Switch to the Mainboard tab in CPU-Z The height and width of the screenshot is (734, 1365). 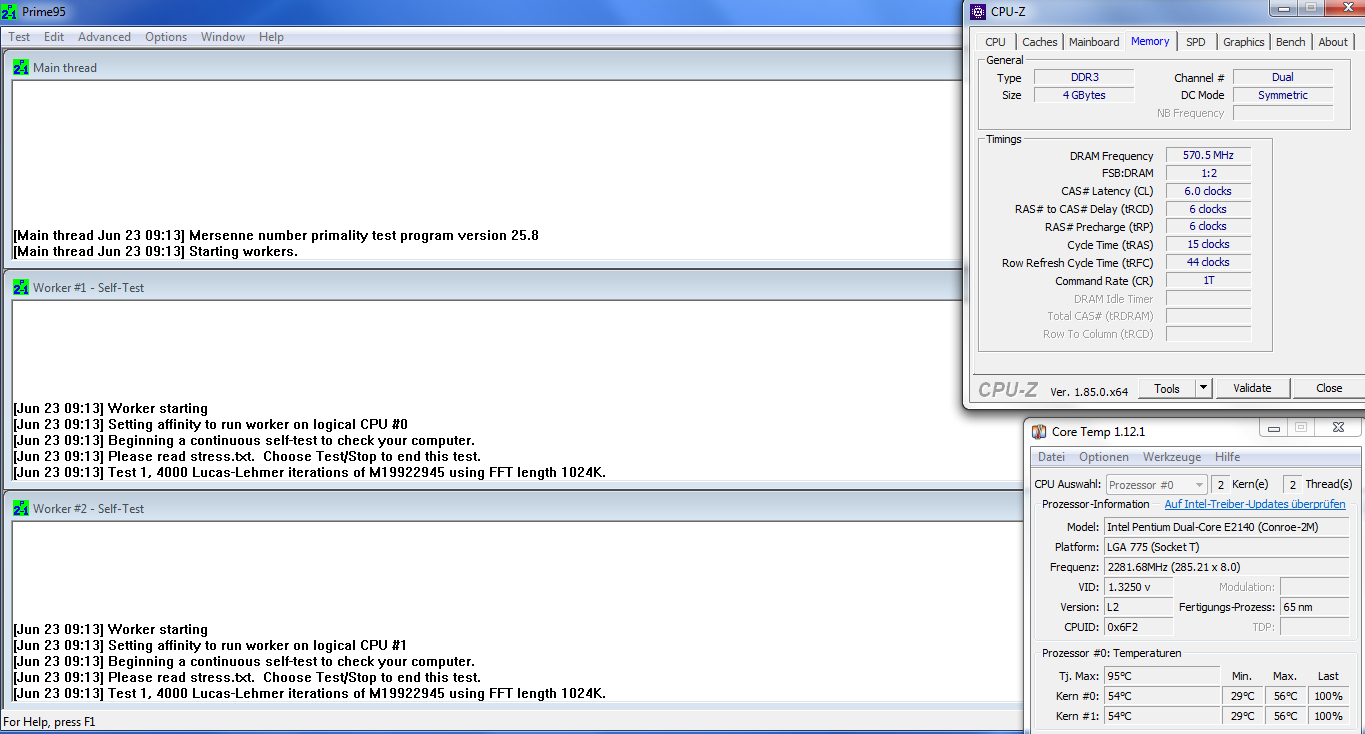pos(1094,42)
